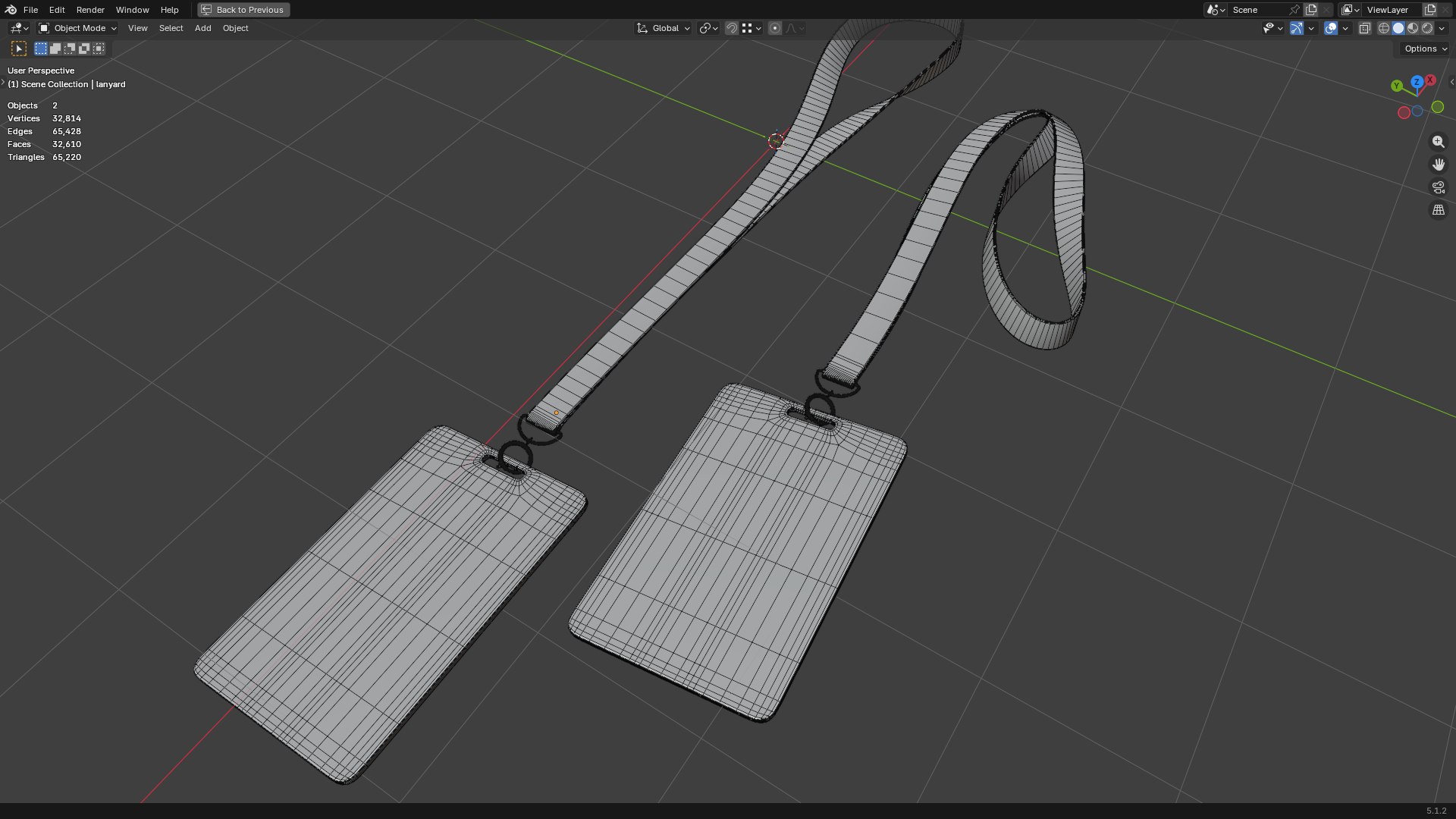Click the Move view hand icon
This screenshot has height=819, width=1456.
click(x=1439, y=165)
